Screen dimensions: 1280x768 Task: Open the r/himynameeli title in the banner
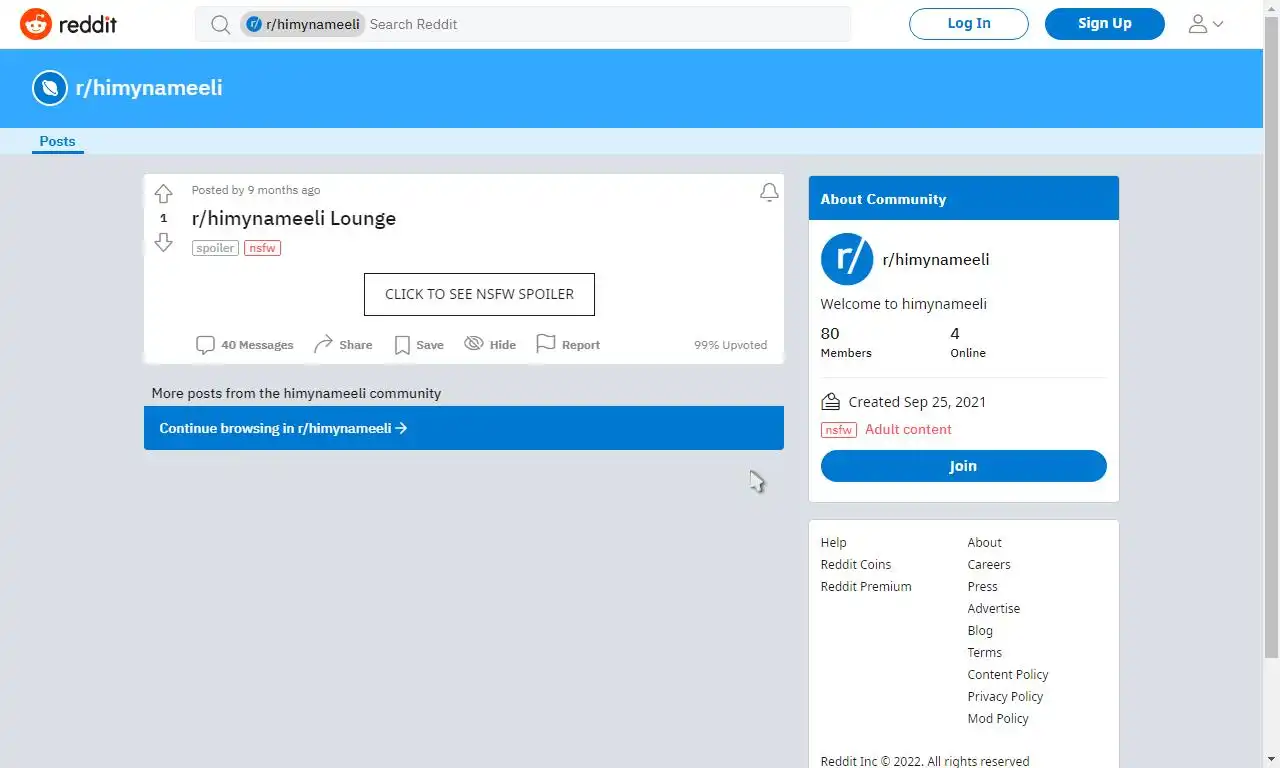(x=149, y=88)
